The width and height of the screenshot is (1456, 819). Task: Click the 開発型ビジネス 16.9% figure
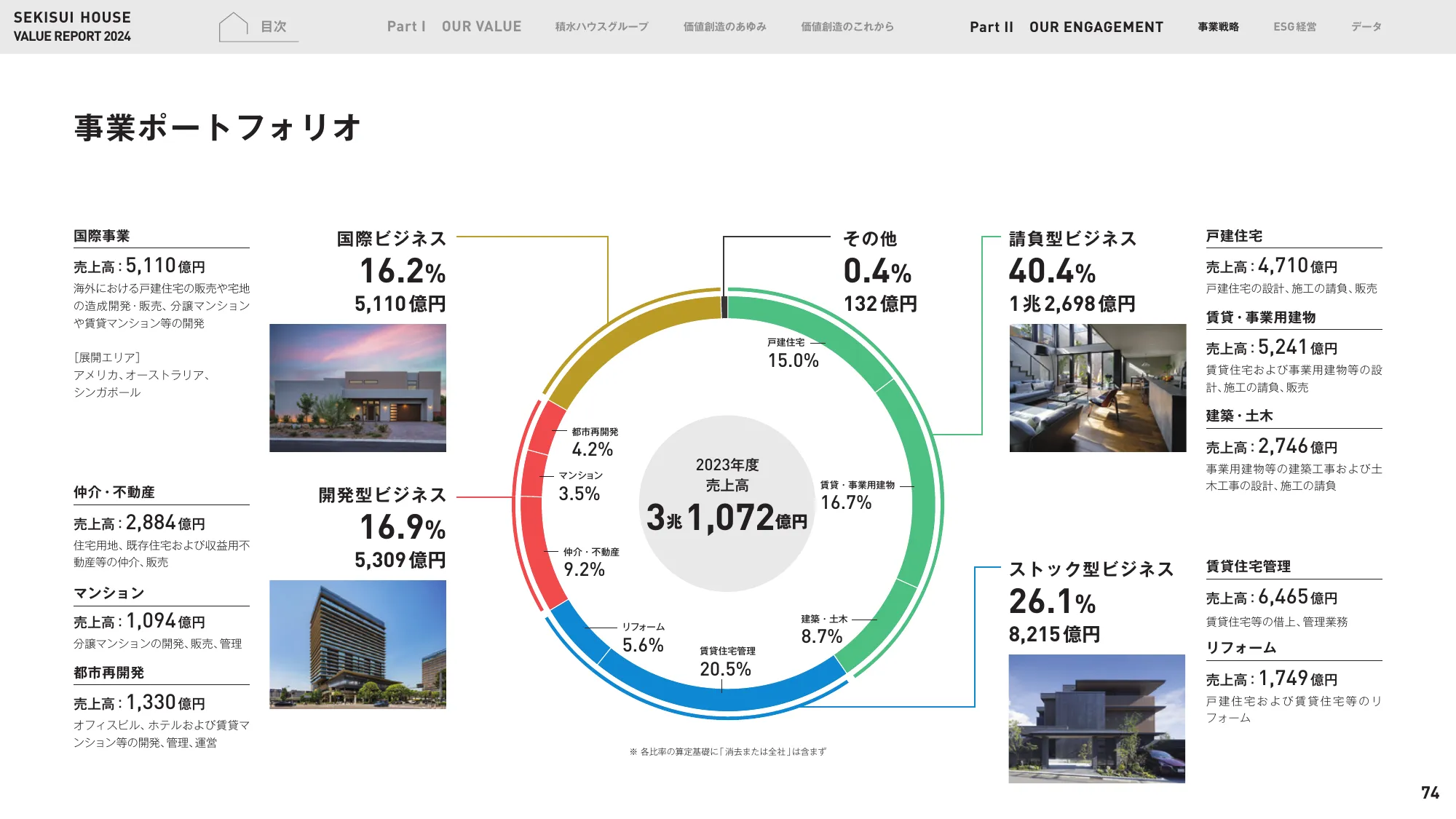403,528
